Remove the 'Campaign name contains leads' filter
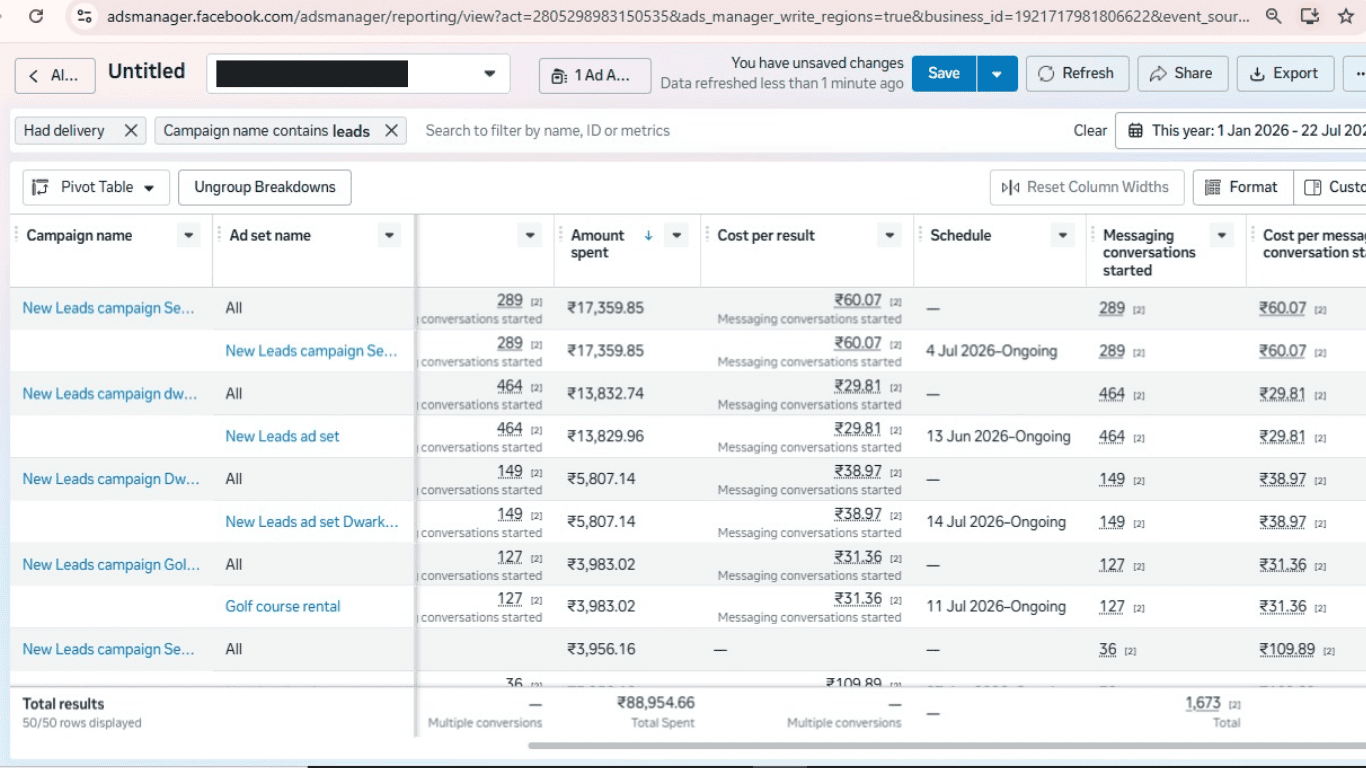Viewport: 1366px width, 768px height. 391,130
